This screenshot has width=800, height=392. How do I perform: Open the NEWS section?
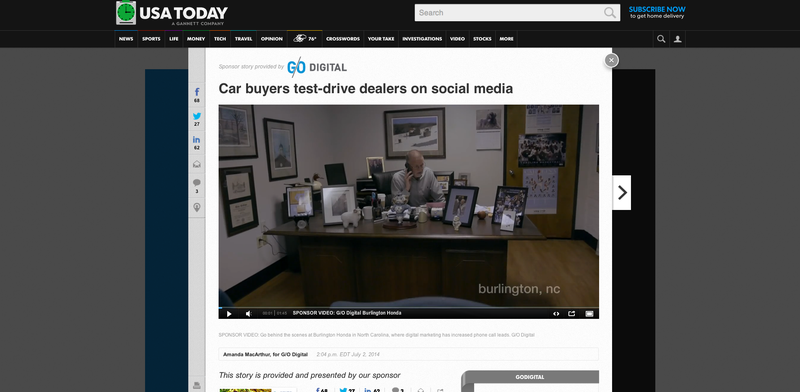click(126, 39)
